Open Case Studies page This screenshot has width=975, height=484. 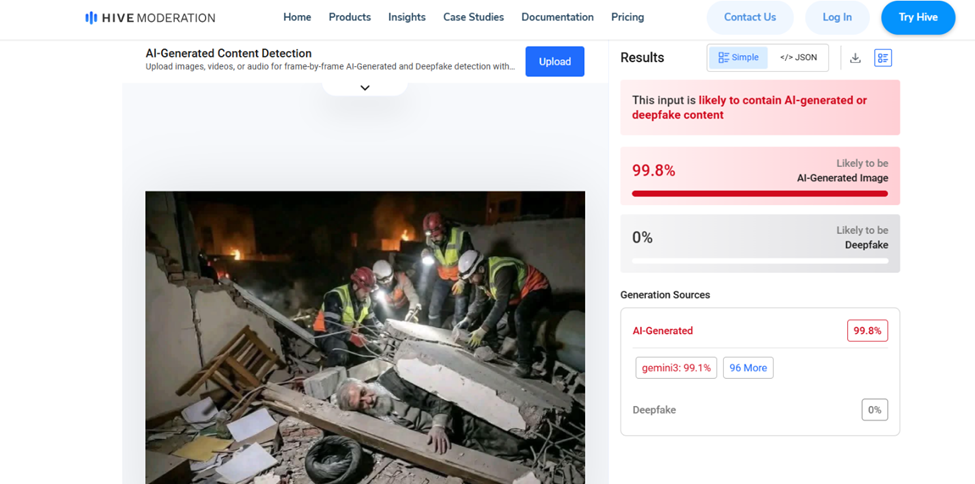click(474, 17)
